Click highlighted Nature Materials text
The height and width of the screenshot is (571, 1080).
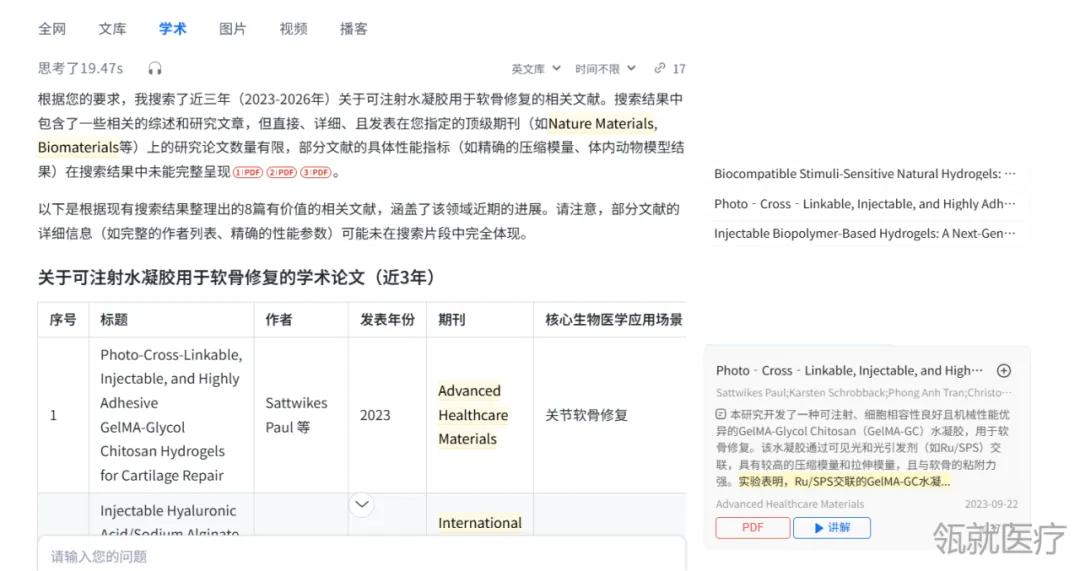pos(602,123)
